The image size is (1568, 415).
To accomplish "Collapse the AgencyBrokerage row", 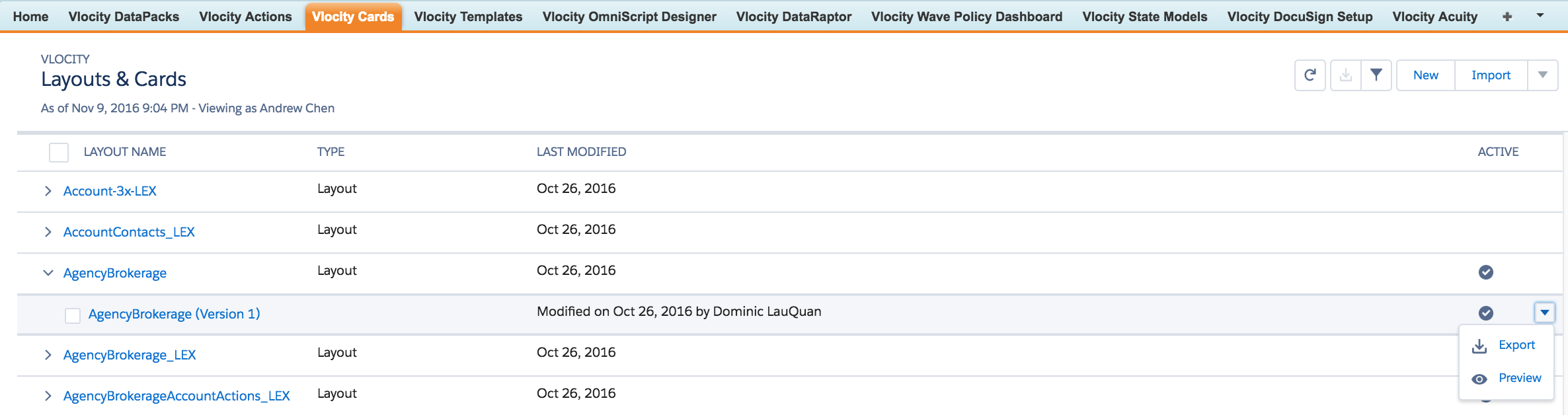I will click(48, 273).
